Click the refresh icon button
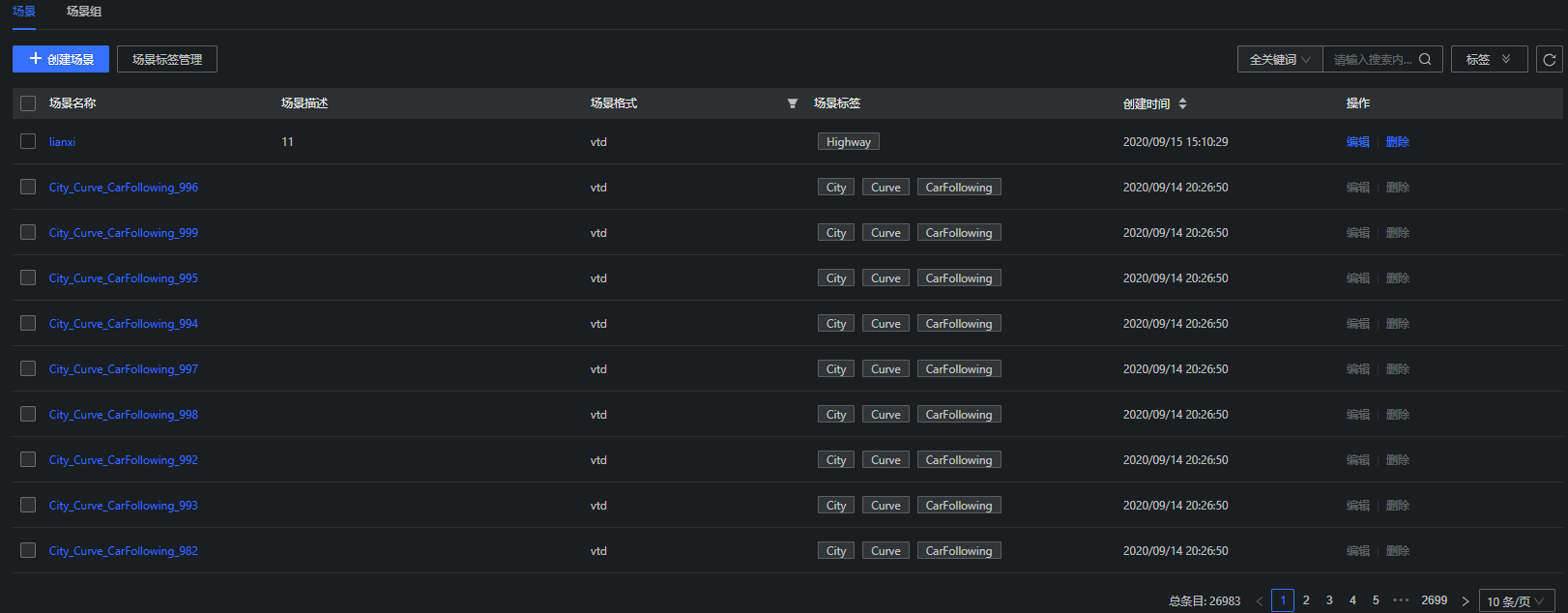Image resolution: width=1568 pixels, height=613 pixels. (1549, 59)
